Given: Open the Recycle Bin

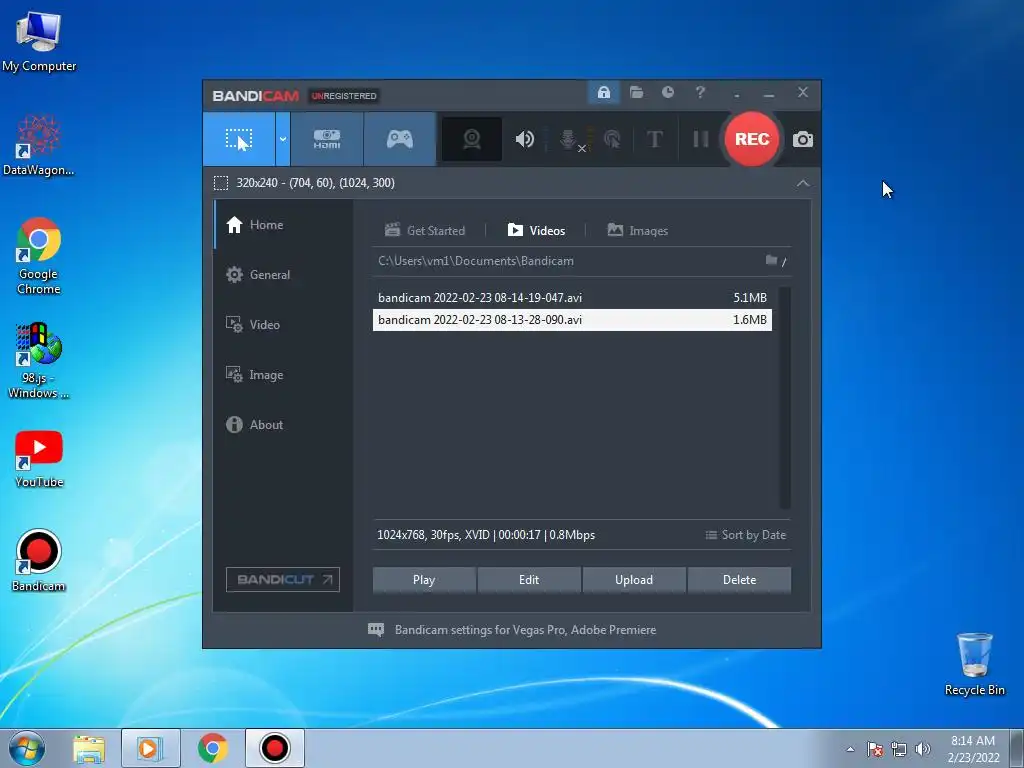Looking at the screenshot, I should (x=974, y=664).
